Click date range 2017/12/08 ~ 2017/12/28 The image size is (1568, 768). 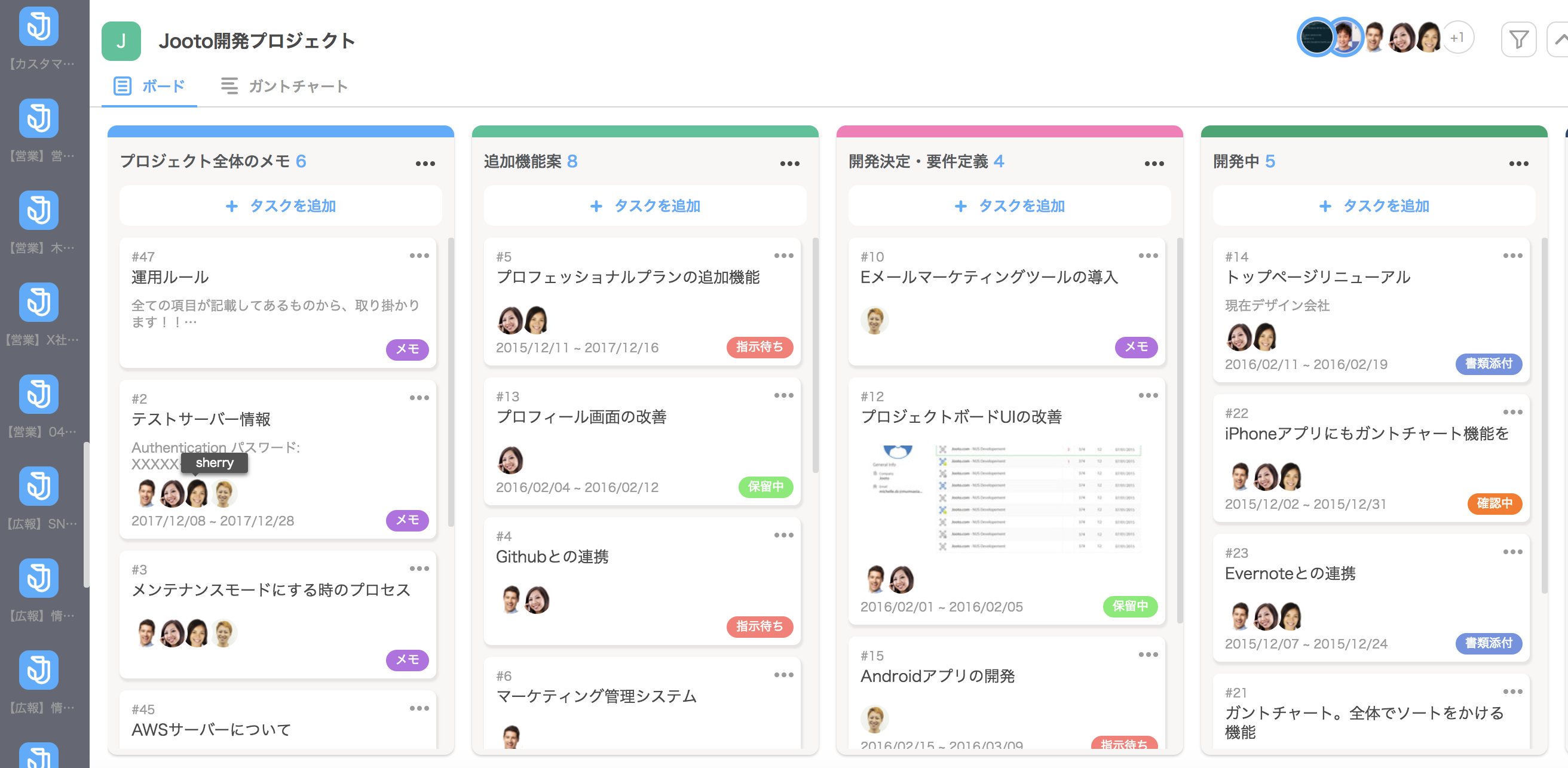point(213,521)
